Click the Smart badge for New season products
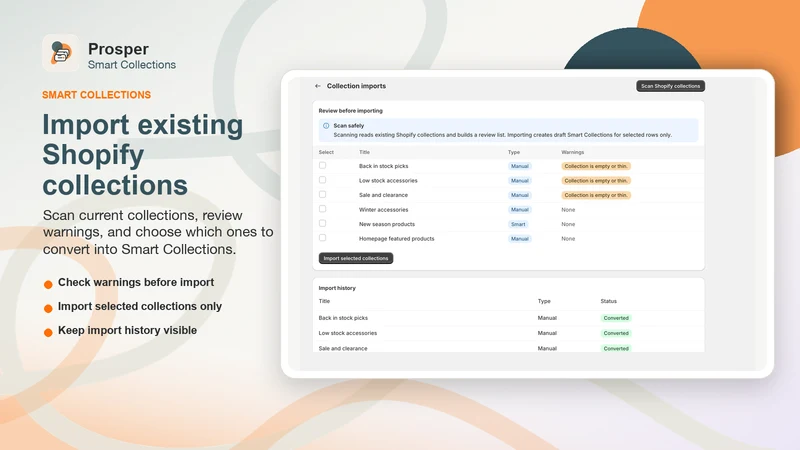This screenshot has height=450, width=800. (518, 224)
